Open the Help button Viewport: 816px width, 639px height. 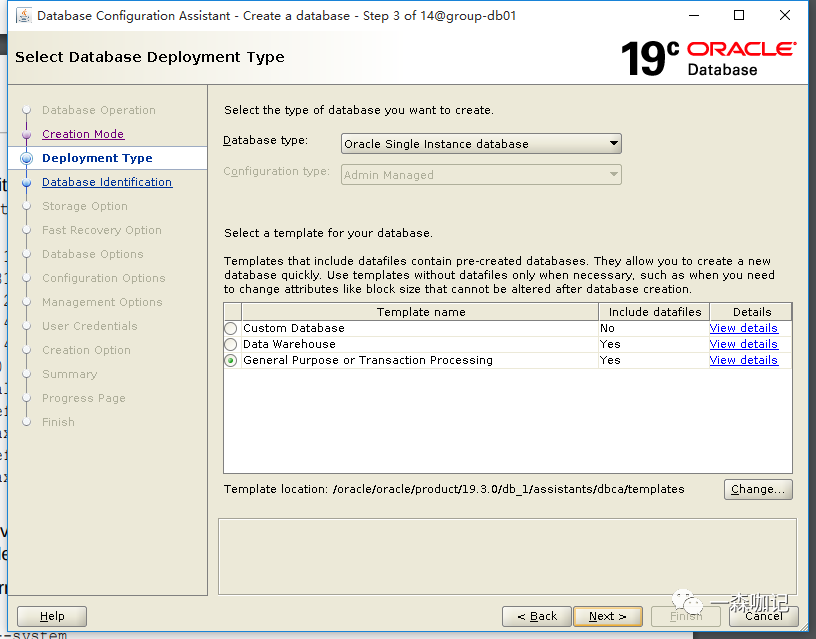pos(52,616)
